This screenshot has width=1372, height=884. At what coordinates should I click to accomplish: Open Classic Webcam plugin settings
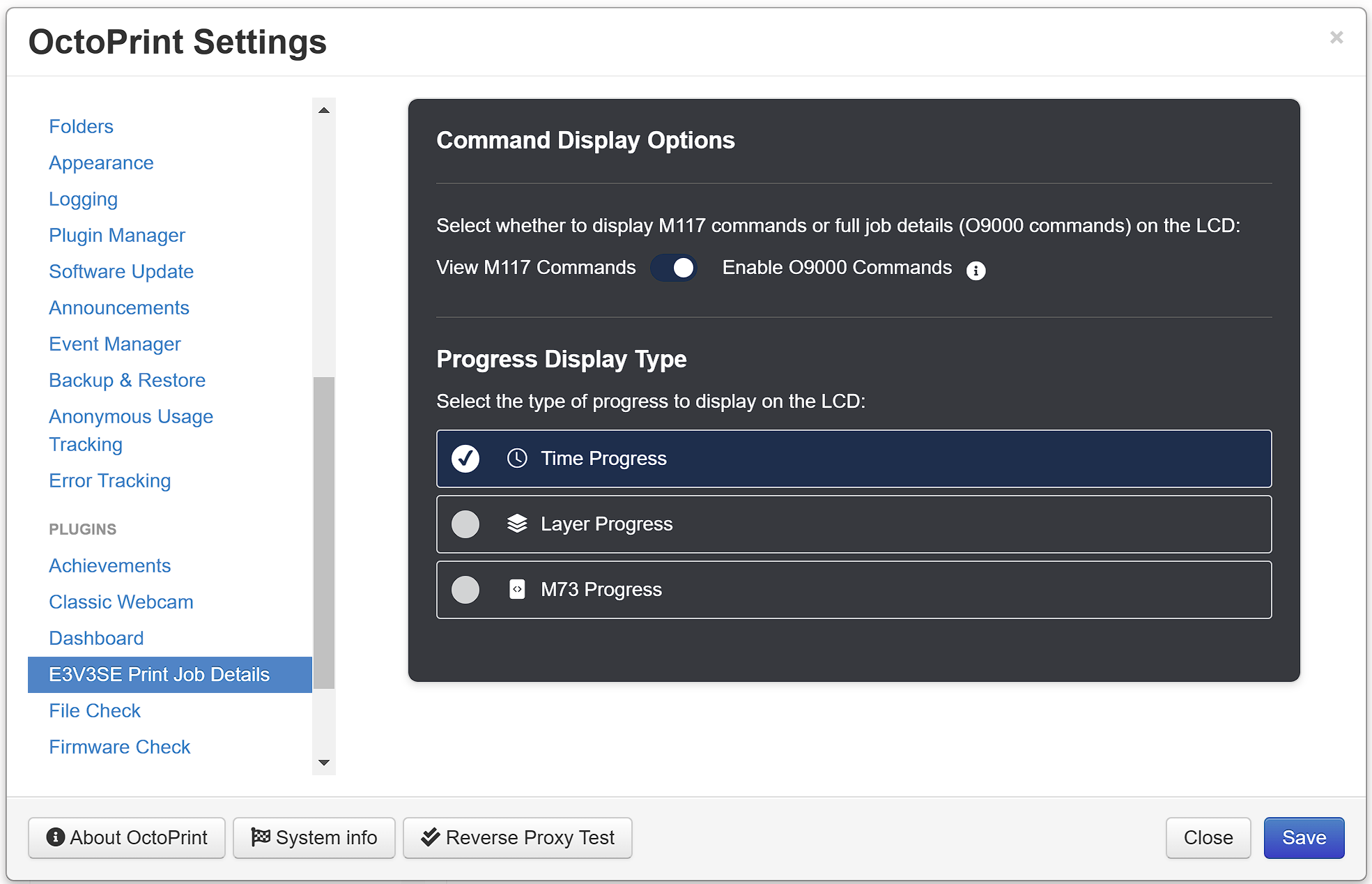(x=121, y=602)
